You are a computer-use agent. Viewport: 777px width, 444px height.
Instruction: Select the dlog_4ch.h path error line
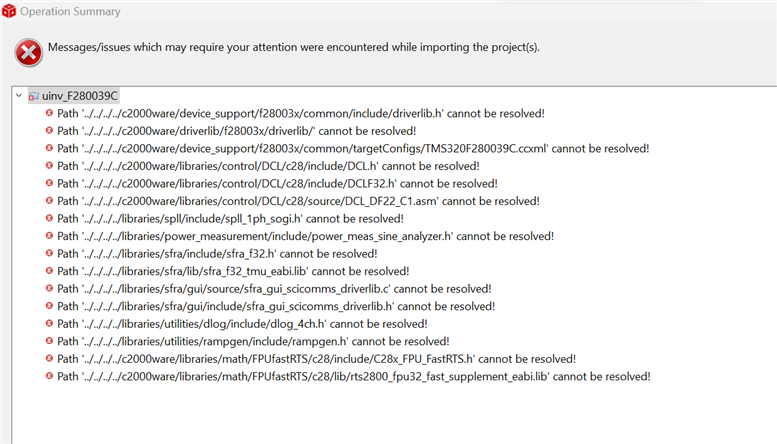[x=242, y=324]
